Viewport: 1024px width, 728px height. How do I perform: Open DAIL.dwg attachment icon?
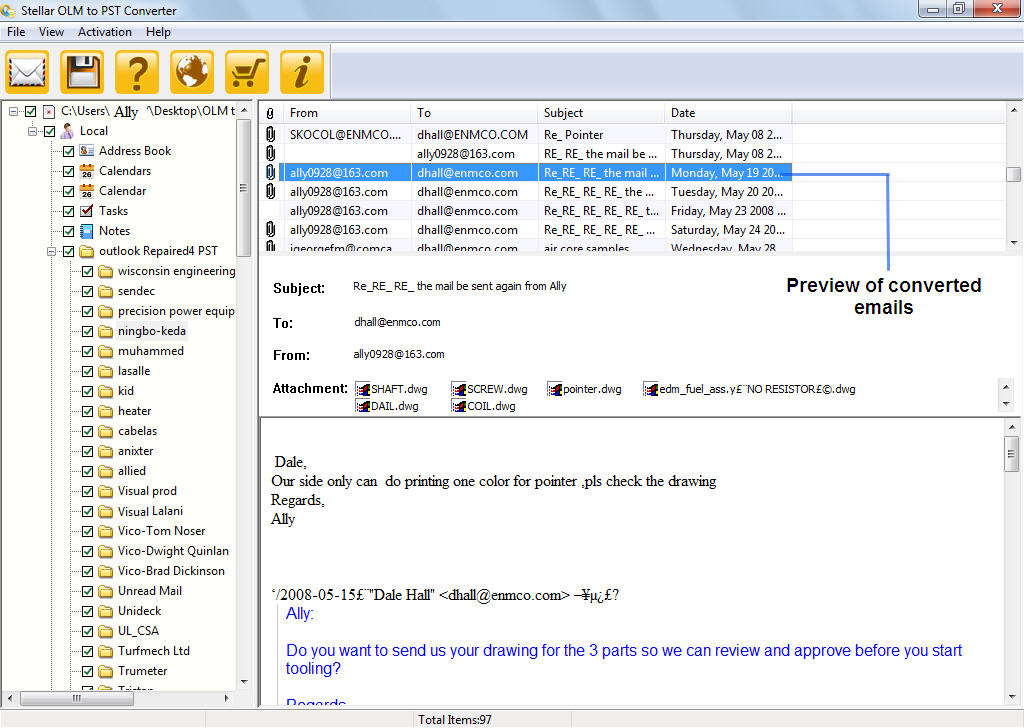pos(362,406)
